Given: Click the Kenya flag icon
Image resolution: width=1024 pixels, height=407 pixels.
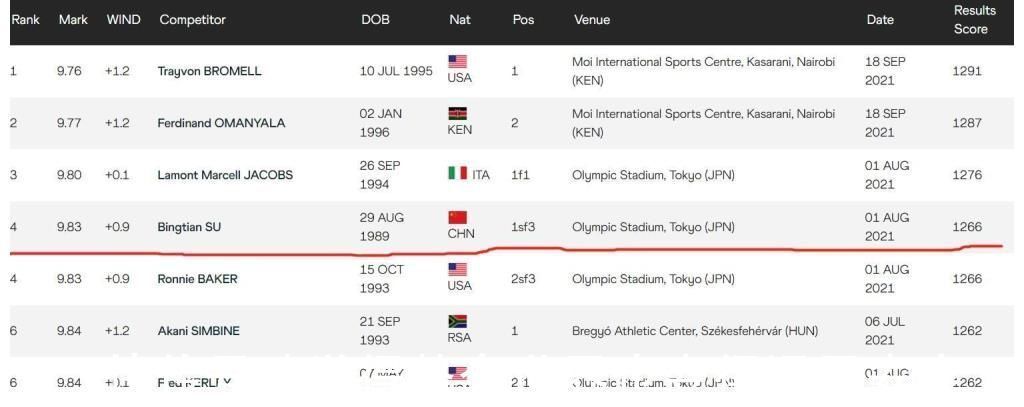Looking at the screenshot, I should [458, 114].
